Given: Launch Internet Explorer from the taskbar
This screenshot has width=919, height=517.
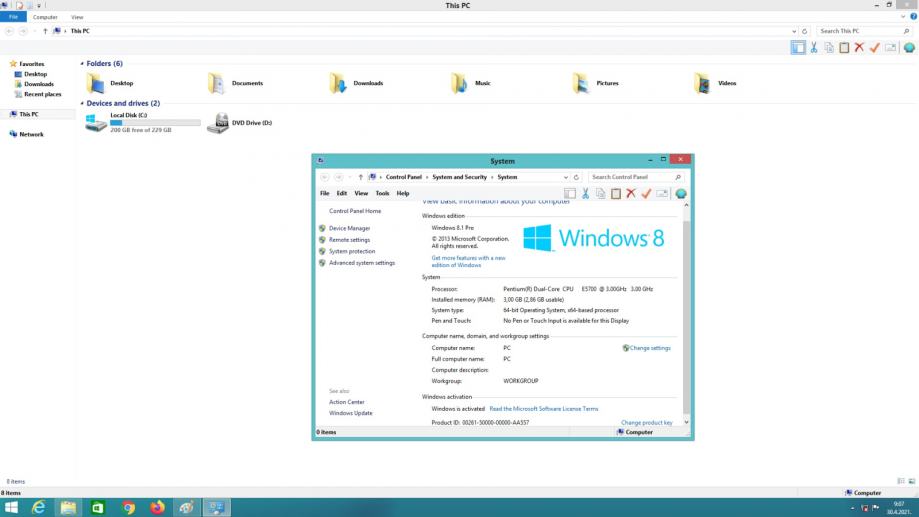Looking at the screenshot, I should point(38,507).
